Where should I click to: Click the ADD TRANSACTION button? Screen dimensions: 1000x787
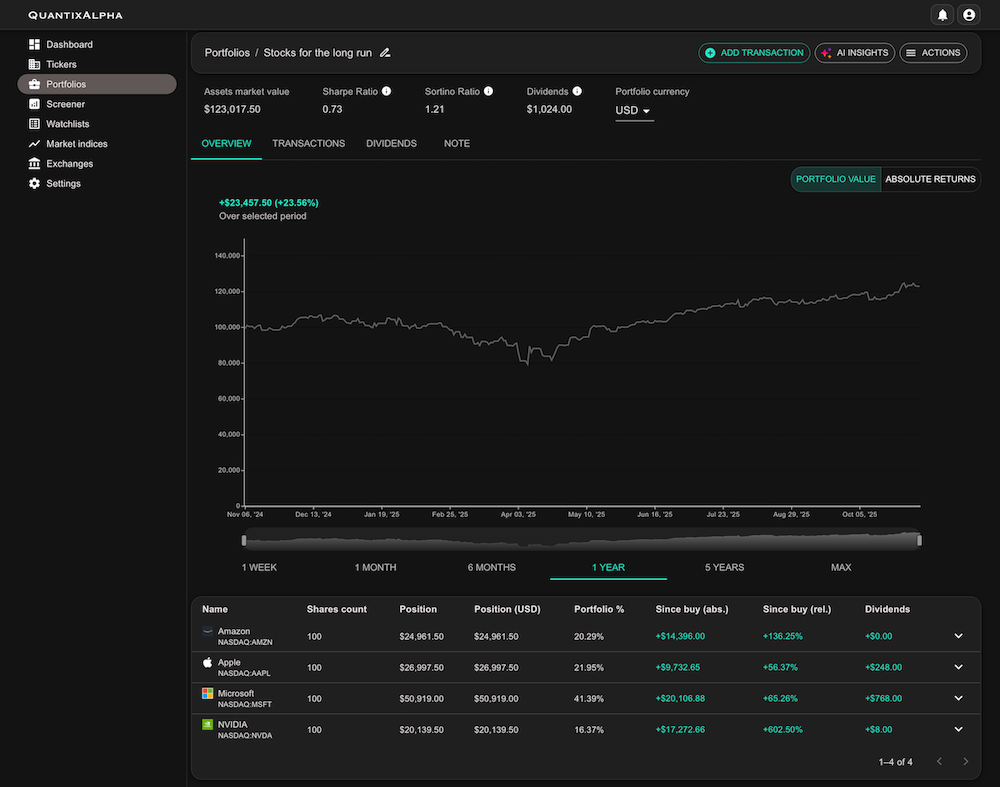754,53
